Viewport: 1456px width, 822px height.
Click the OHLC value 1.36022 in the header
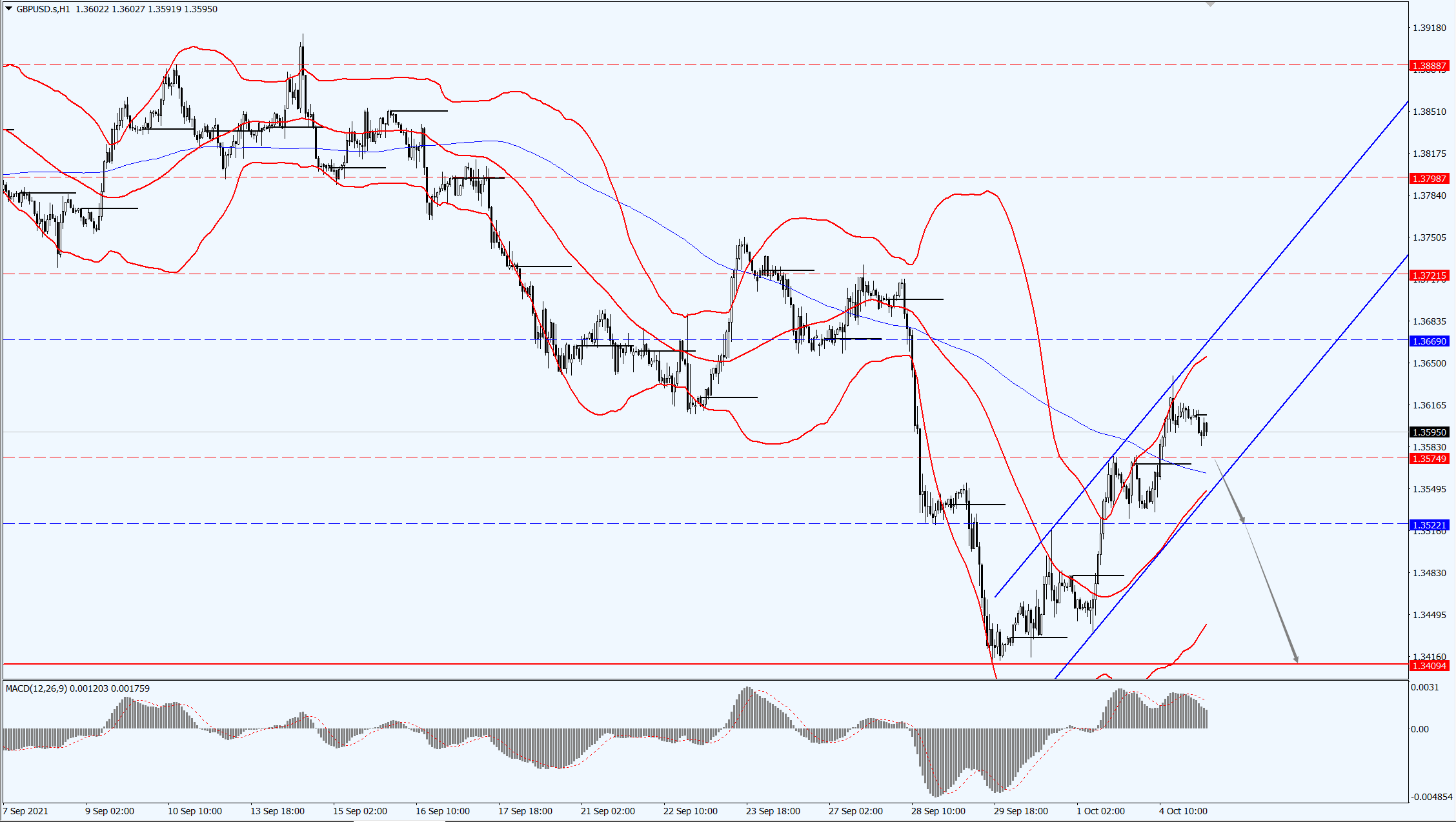click(x=92, y=9)
